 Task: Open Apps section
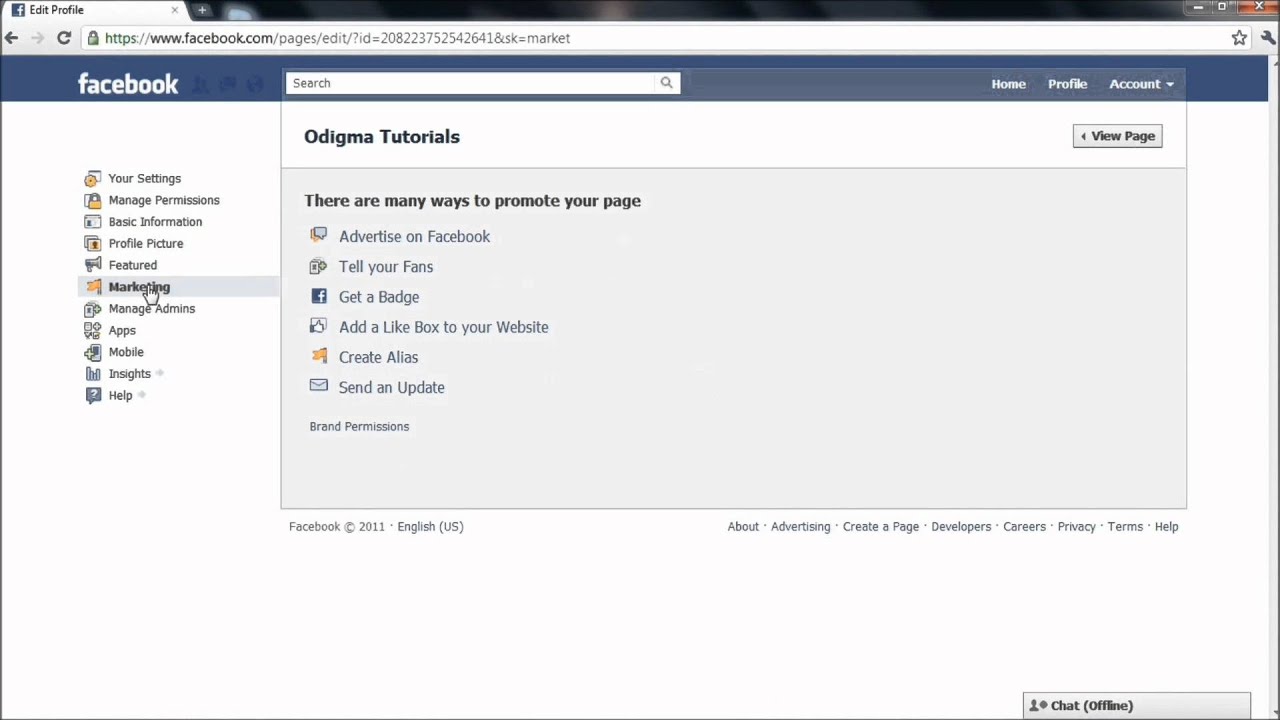tap(122, 330)
